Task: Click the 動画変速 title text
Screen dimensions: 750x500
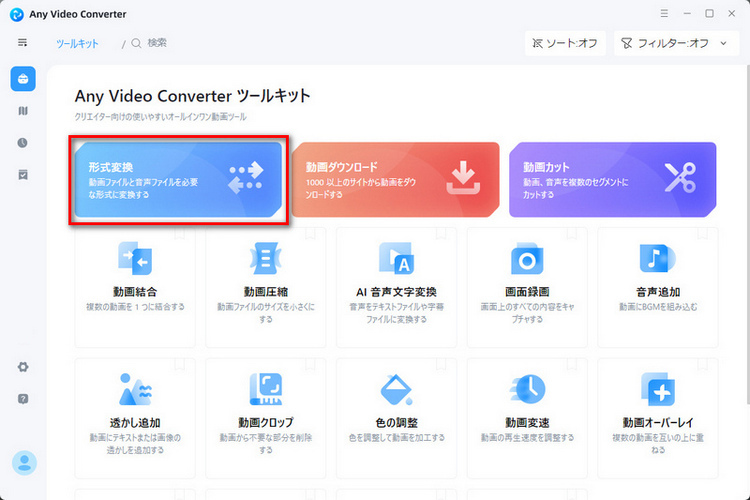Action: pos(527,423)
